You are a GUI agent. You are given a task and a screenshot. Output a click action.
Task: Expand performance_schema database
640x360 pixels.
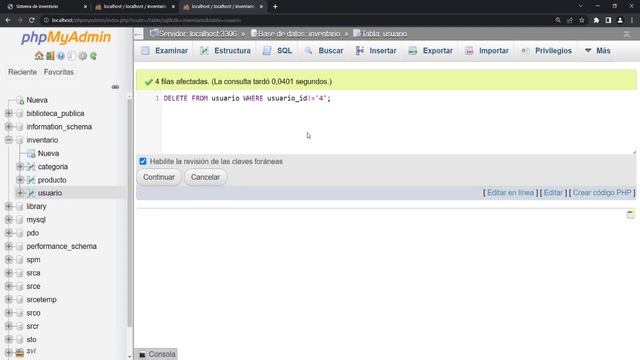pyautogui.click(x=9, y=246)
